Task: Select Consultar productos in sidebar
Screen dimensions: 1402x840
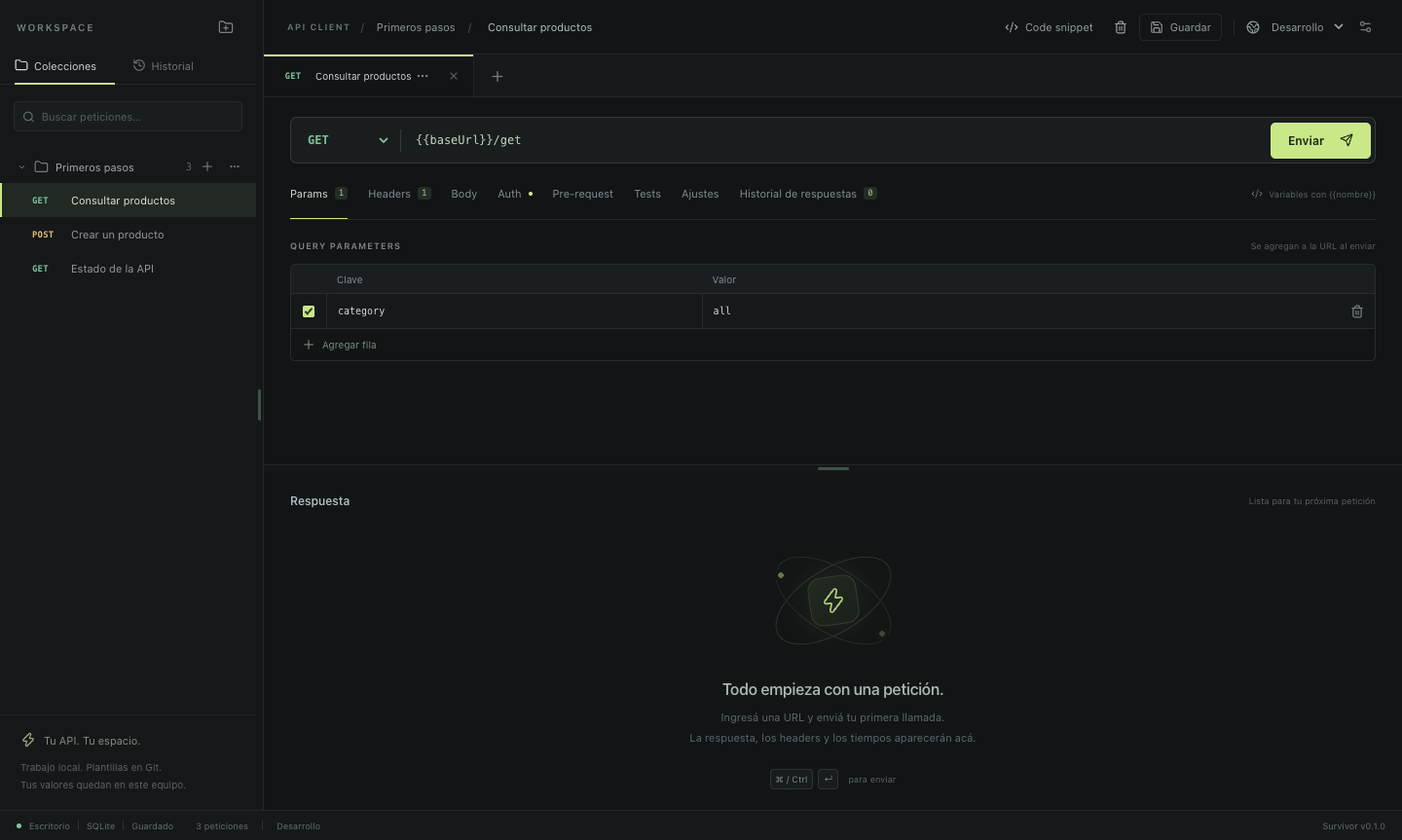Action: (129, 201)
